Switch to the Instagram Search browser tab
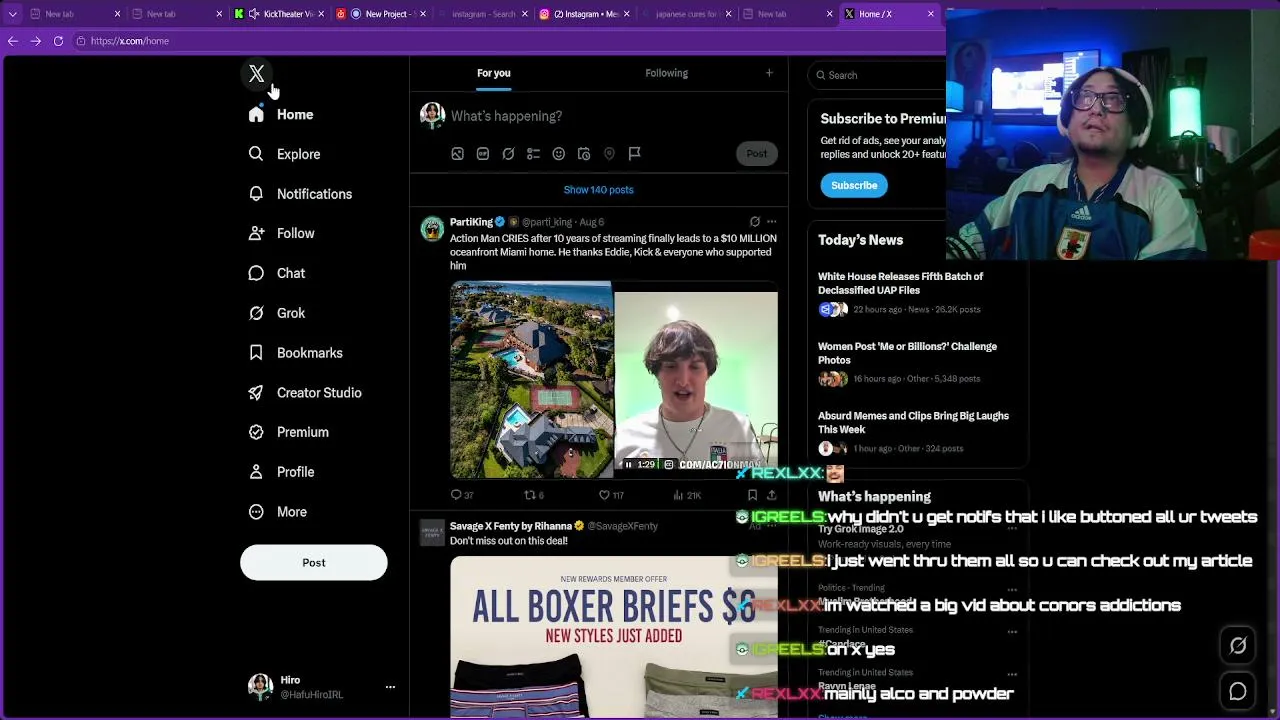Image resolution: width=1280 pixels, height=720 pixels. [483, 14]
